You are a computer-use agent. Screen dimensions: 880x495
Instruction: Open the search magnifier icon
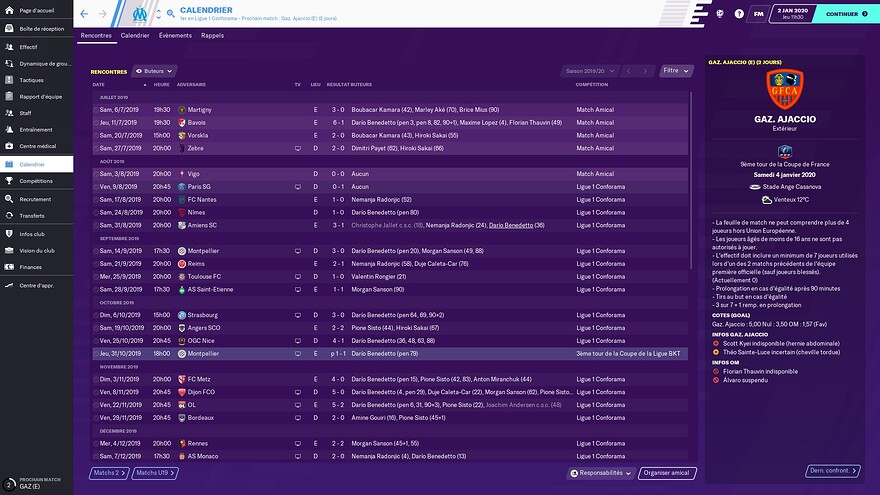pos(170,15)
